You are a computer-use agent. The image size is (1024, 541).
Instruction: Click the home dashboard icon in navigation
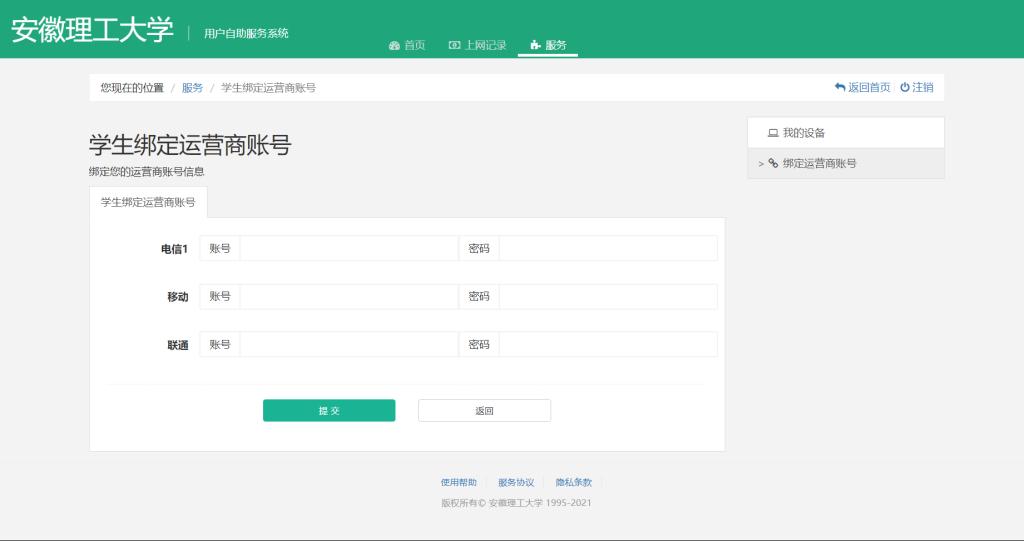[x=394, y=45]
